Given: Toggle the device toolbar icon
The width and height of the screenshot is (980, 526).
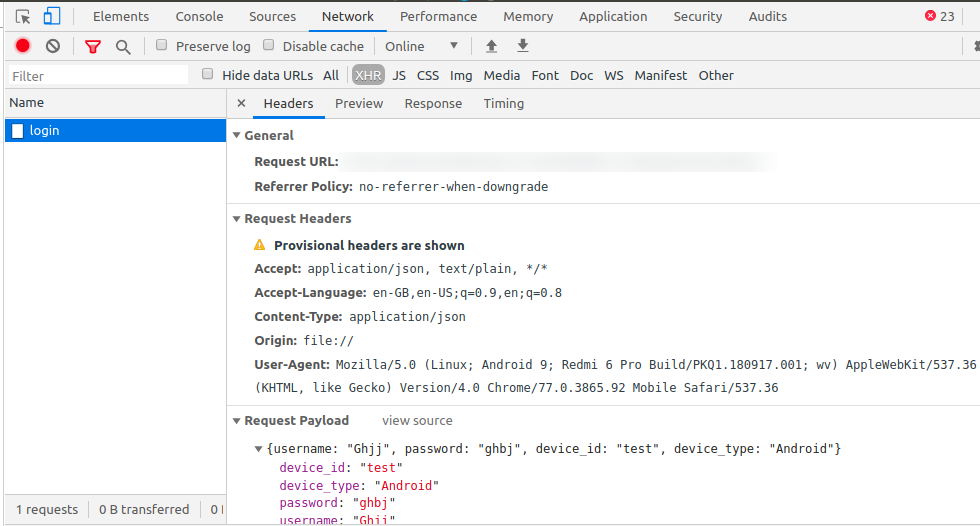Looking at the screenshot, I should (52, 16).
